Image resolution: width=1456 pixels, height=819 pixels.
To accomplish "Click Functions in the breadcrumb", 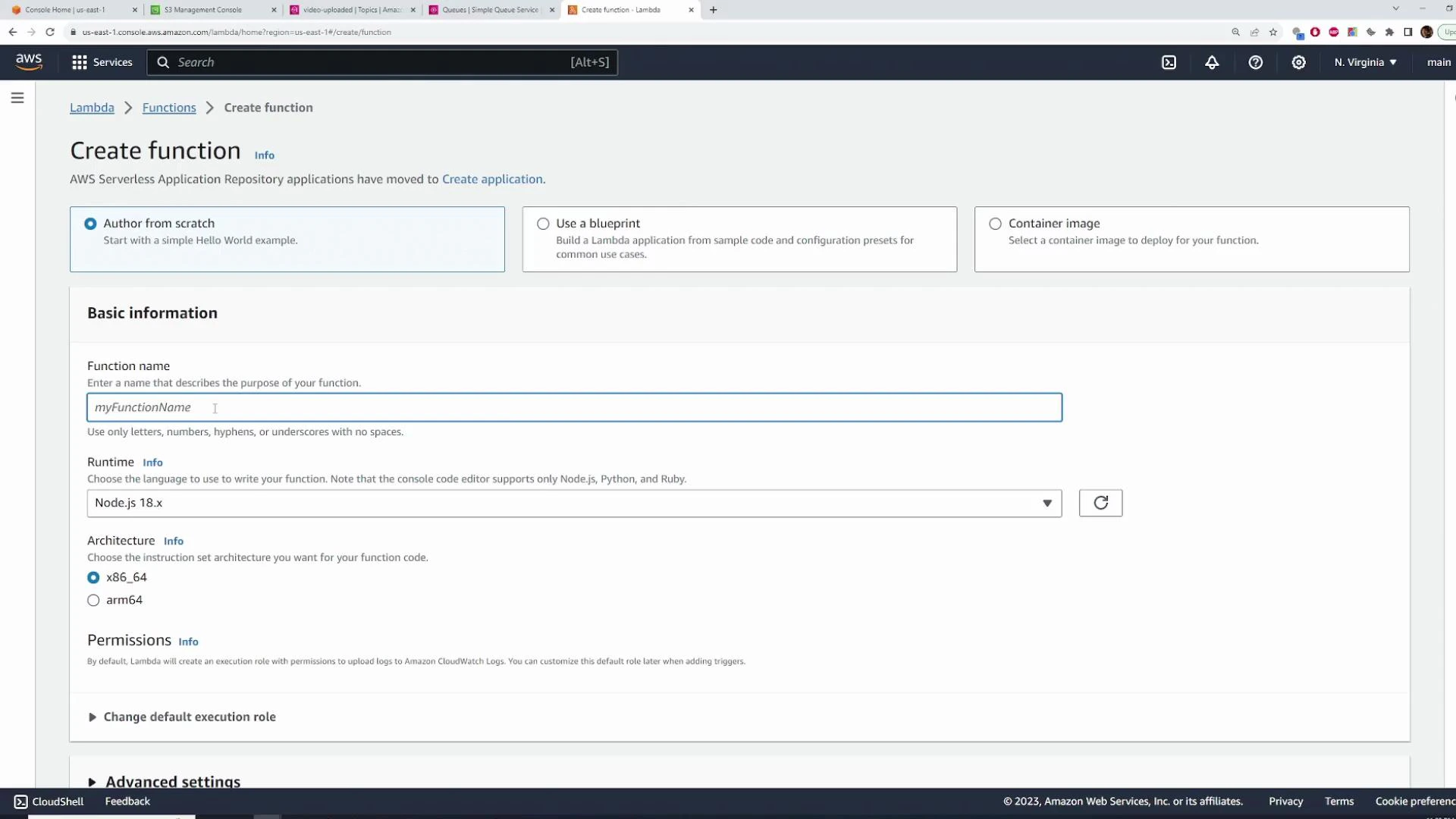I will tap(168, 108).
